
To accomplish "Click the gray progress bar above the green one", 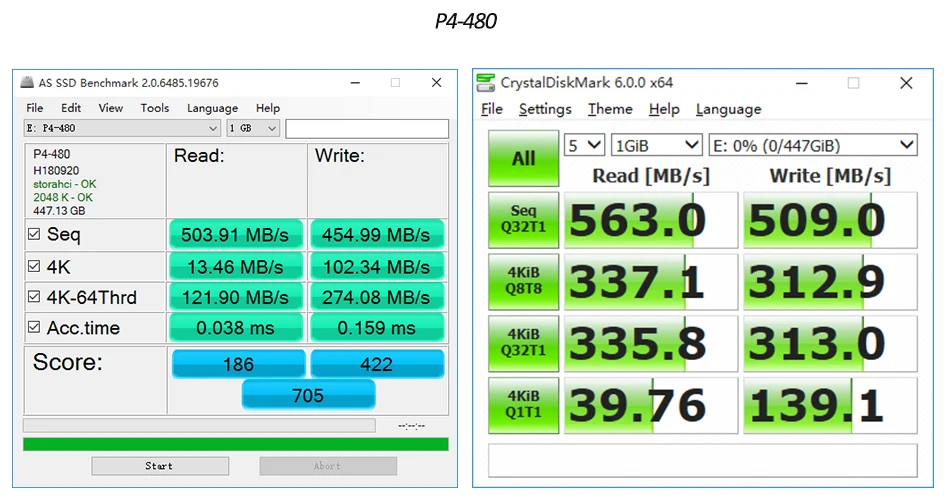I will pyautogui.click(x=199, y=425).
